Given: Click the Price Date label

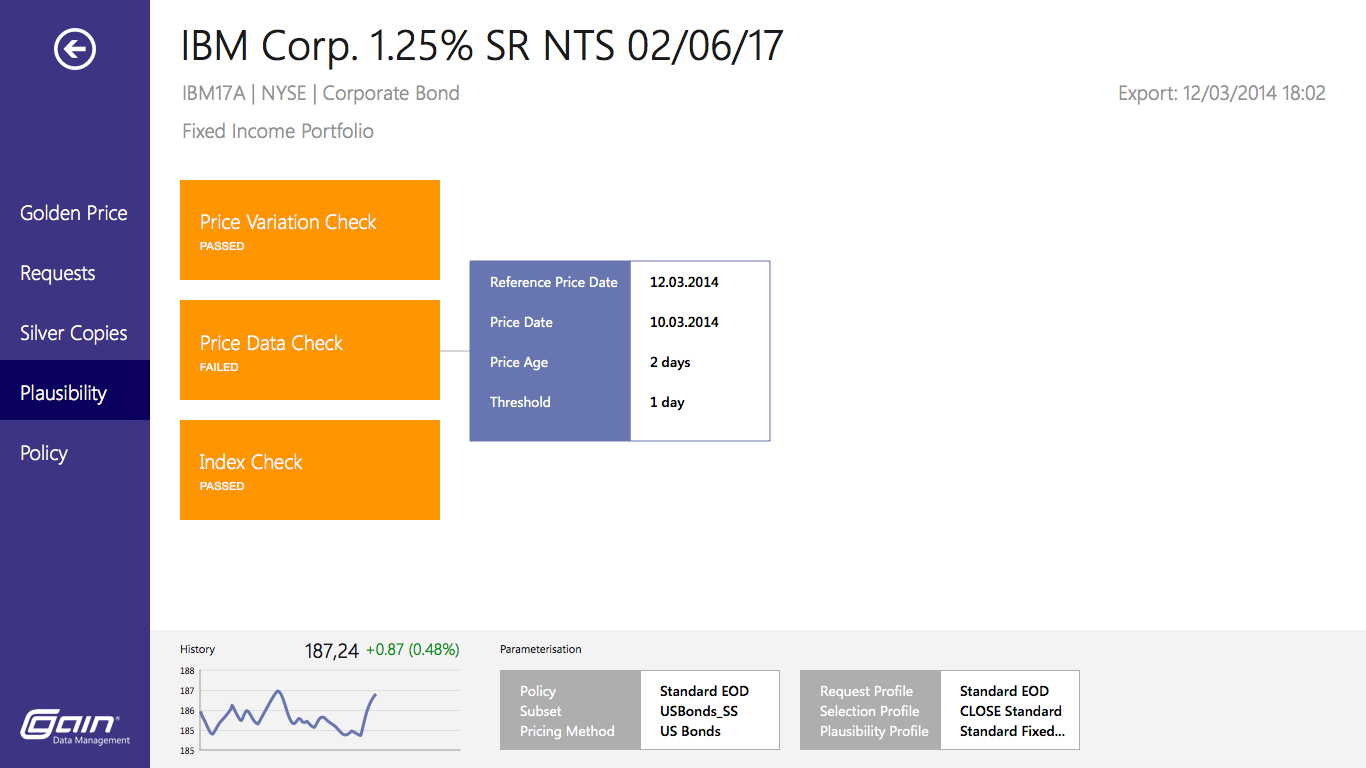Looking at the screenshot, I should pyautogui.click(x=521, y=322).
